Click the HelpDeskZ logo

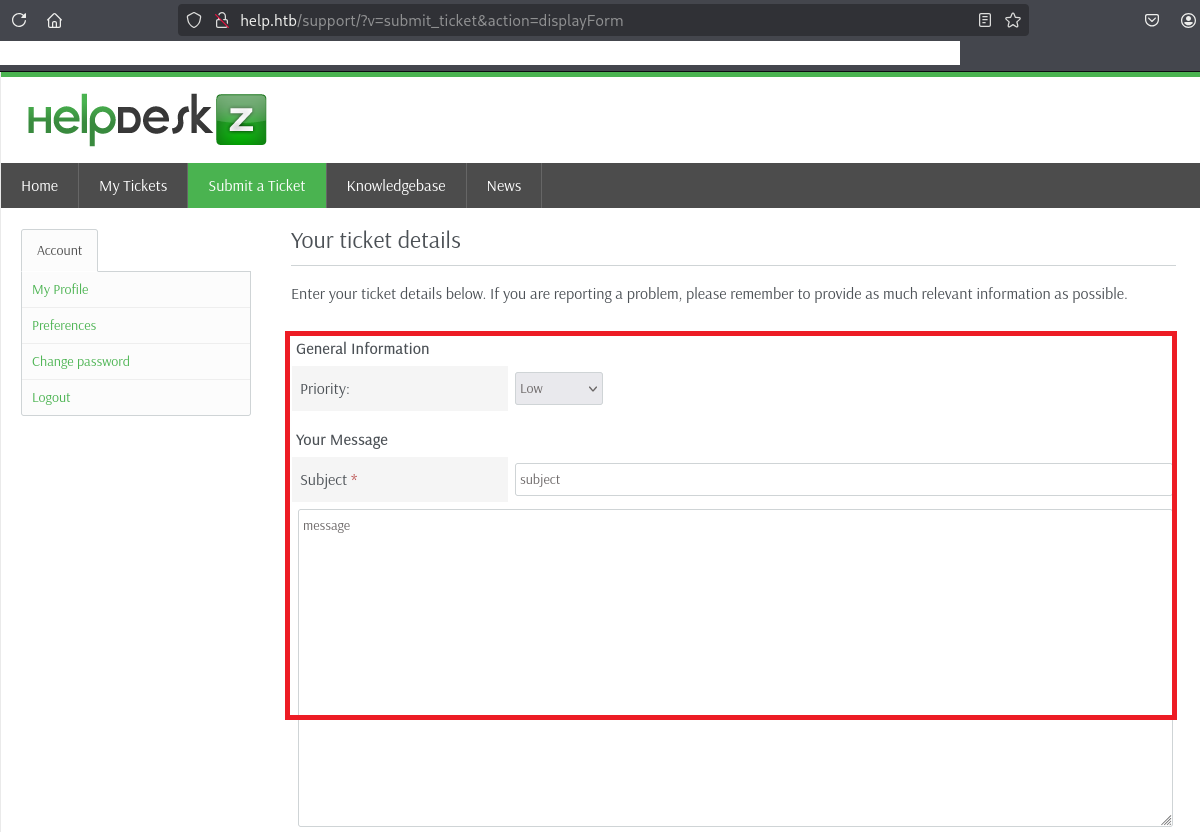point(146,120)
